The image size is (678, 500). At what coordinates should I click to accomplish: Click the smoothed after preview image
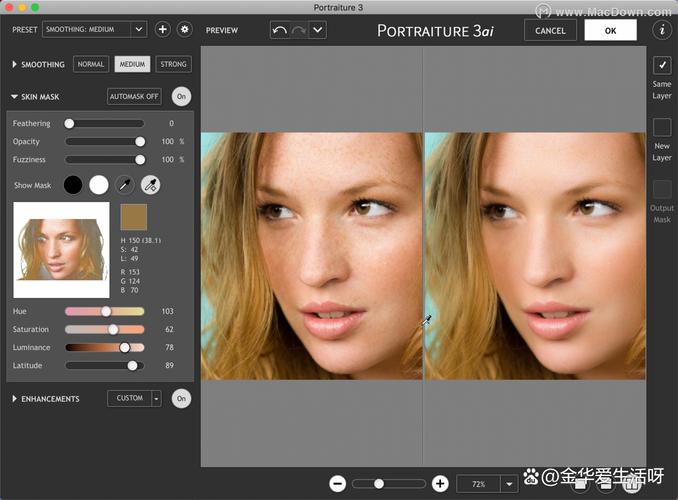pos(535,256)
